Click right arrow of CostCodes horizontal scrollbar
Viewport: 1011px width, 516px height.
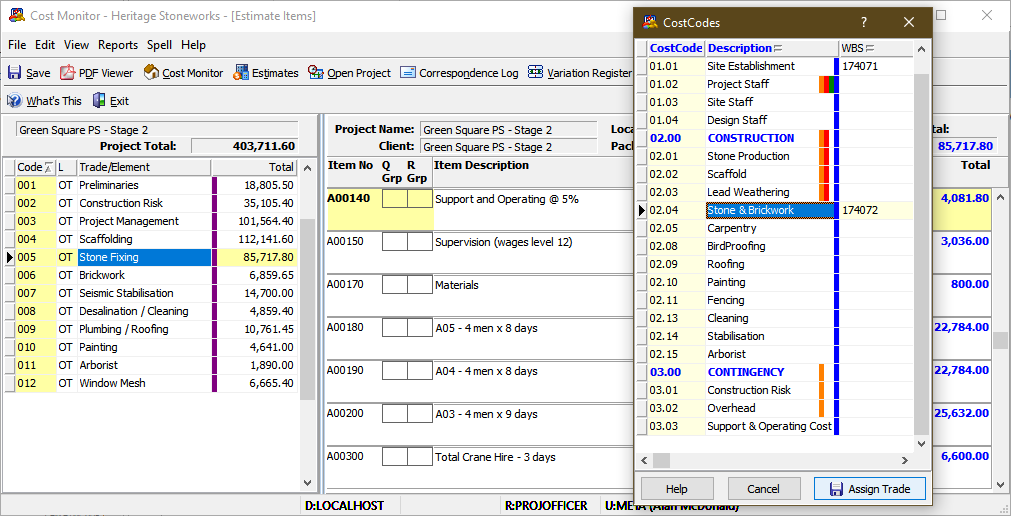point(905,461)
